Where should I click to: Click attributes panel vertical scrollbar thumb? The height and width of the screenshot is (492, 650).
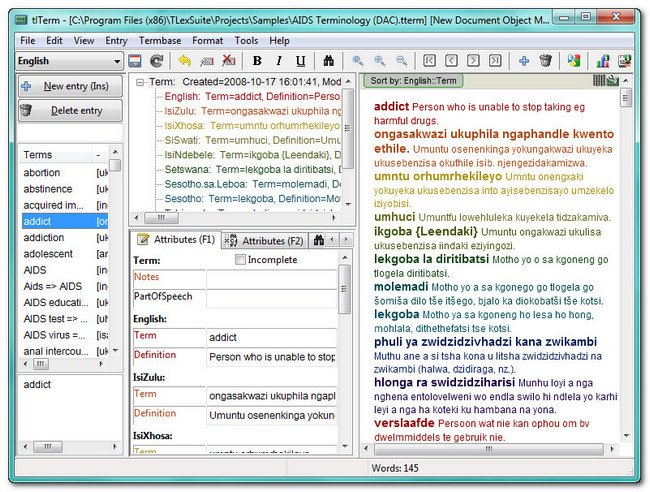(x=344, y=289)
